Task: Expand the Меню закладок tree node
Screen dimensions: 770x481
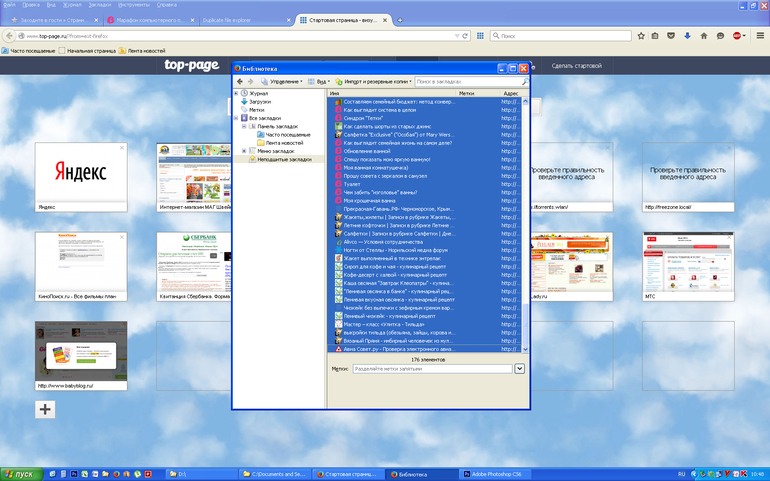Action: tap(245, 150)
